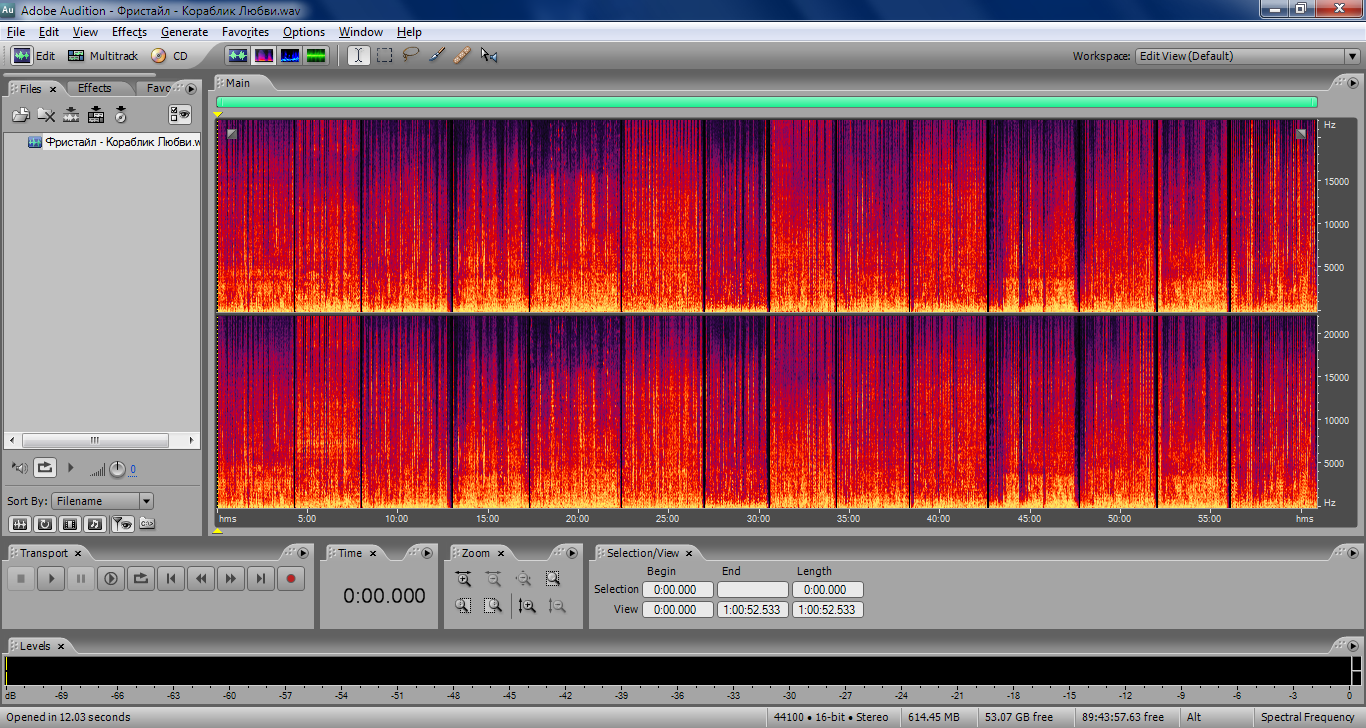Screen dimensions: 1366x728
Task: Toggle show video files filter
Action: 70,523
